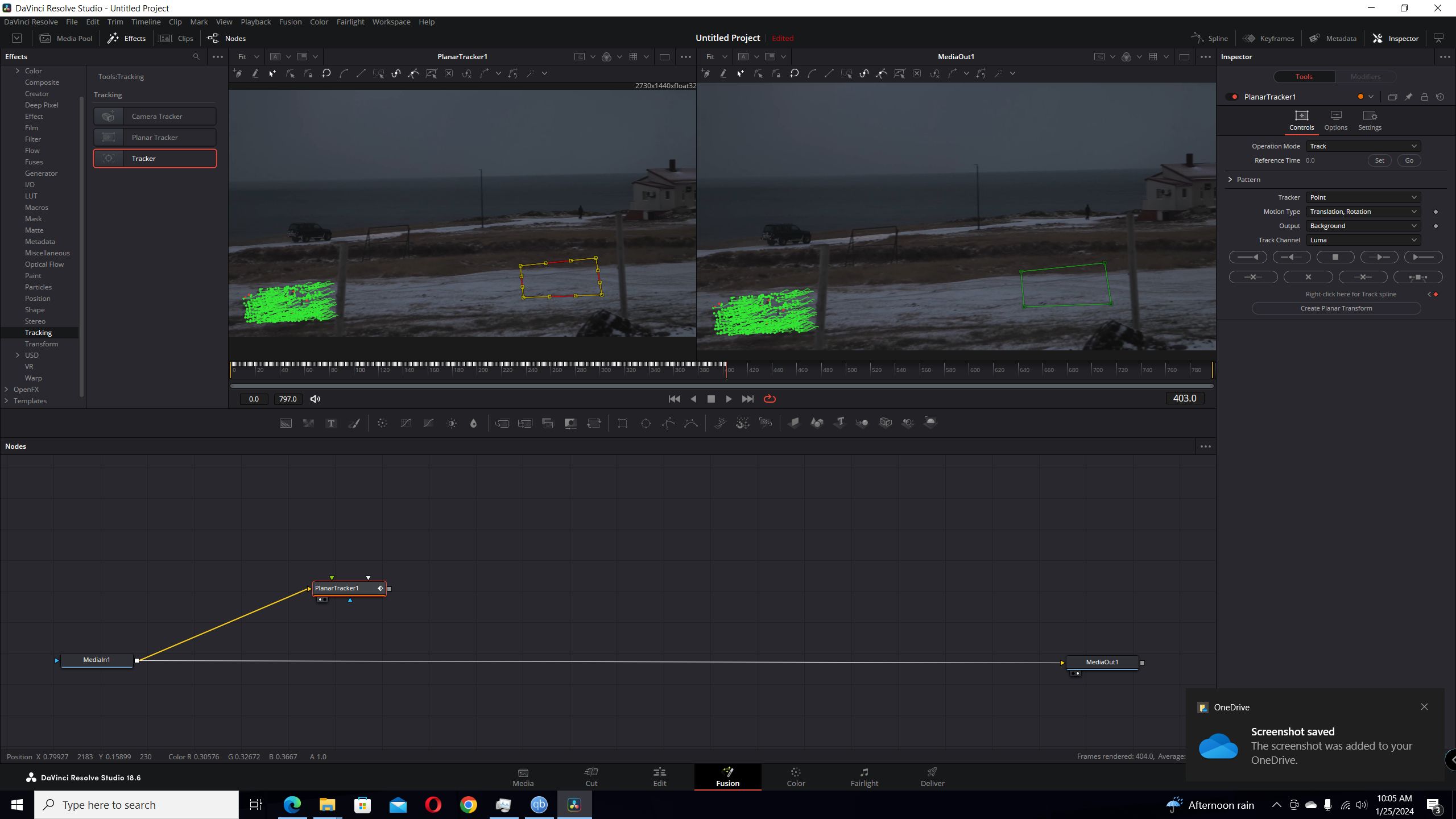Open options menu of Nodes panel

(x=1205, y=446)
